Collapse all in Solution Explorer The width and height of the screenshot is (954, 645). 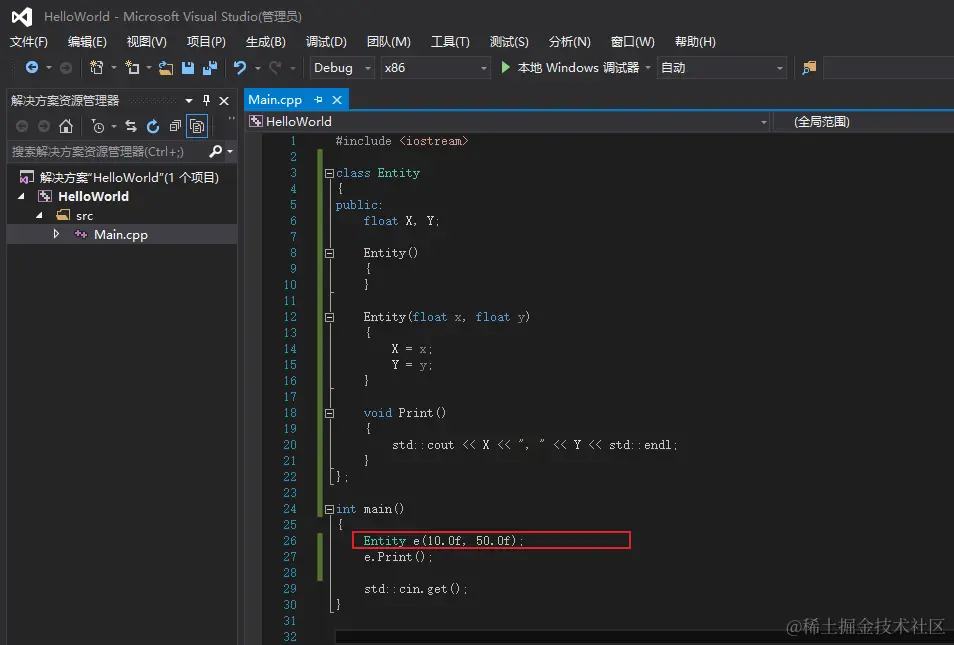coord(175,126)
